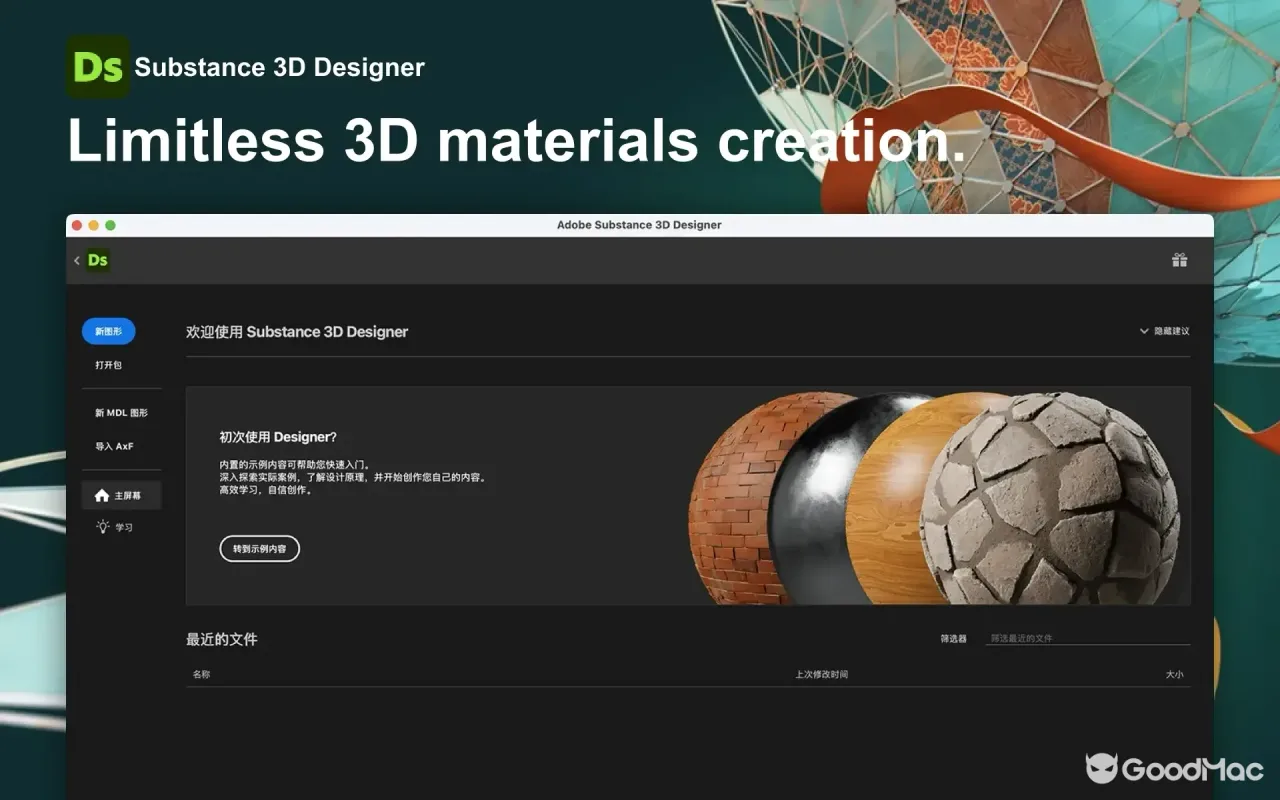Collapse suggestions with 隐藏建议
1280x800 pixels.
1164,331
